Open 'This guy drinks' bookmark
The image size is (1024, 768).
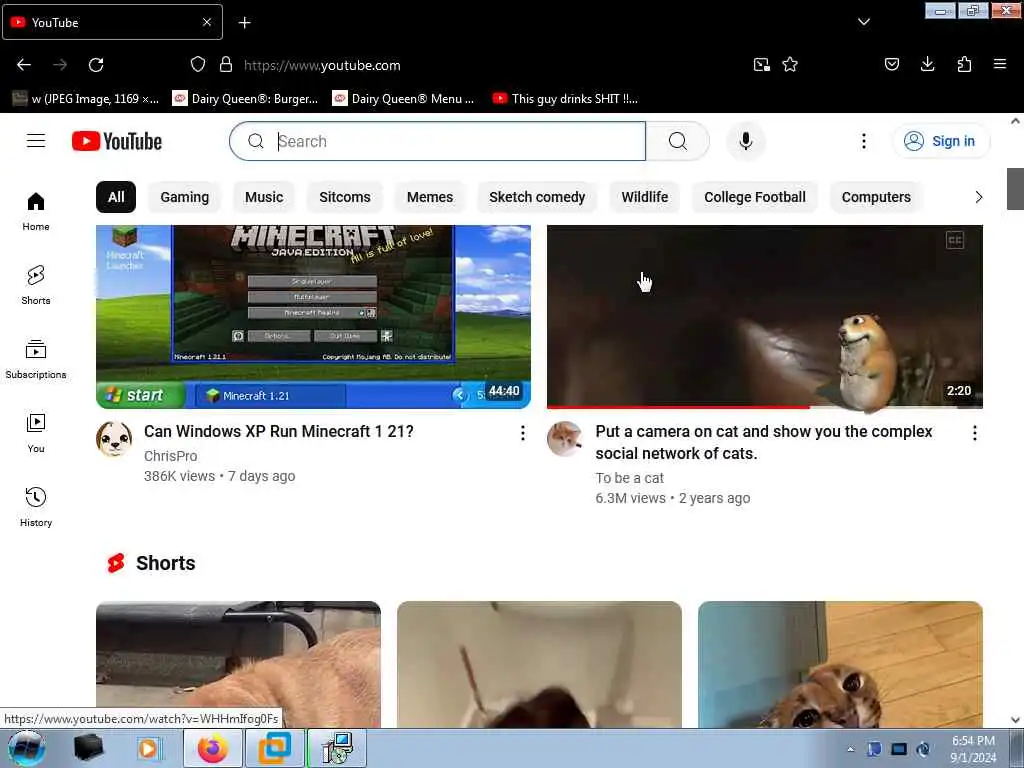[x=565, y=99]
